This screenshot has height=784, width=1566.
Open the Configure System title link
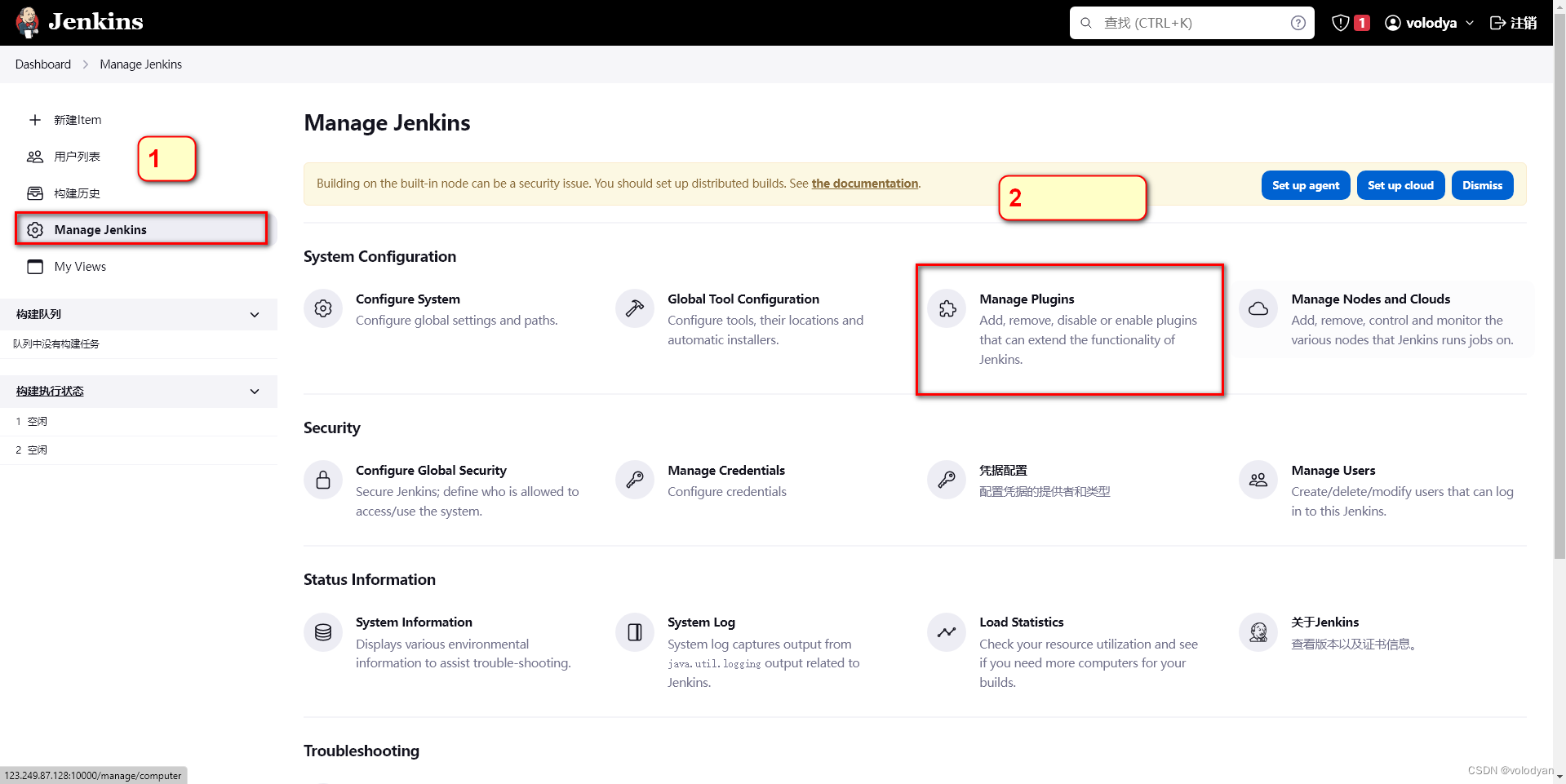pos(408,299)
